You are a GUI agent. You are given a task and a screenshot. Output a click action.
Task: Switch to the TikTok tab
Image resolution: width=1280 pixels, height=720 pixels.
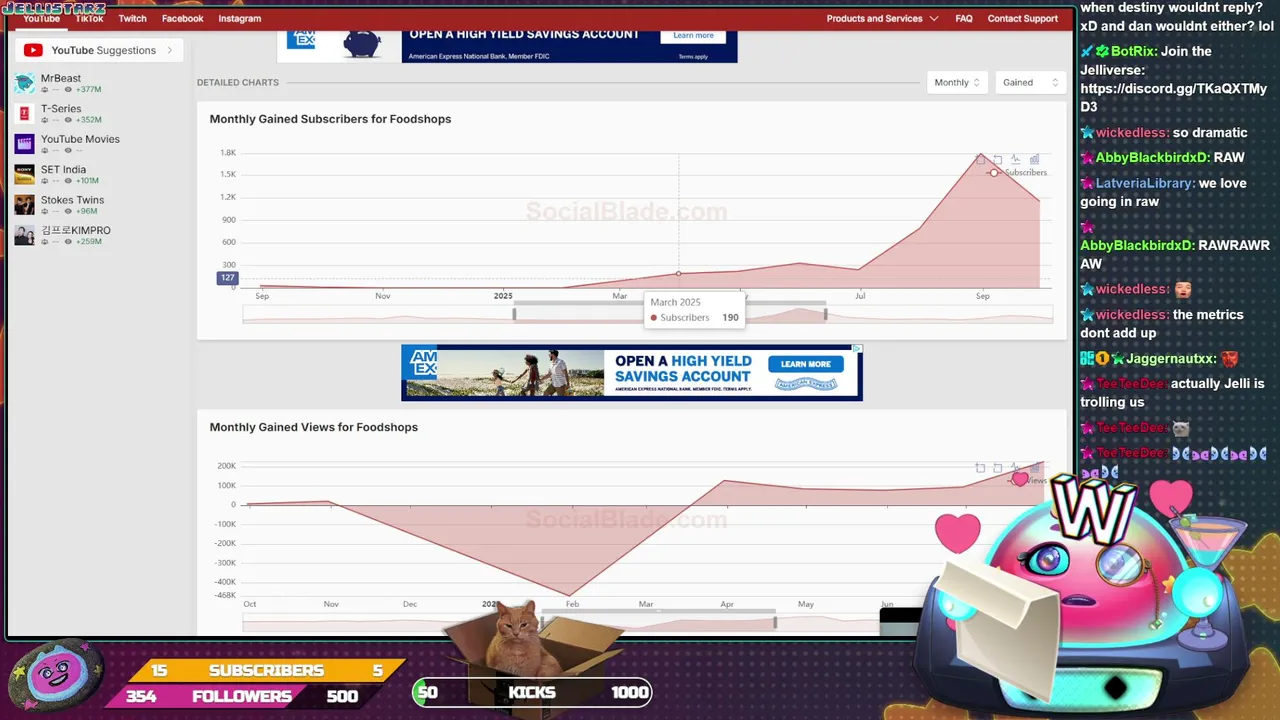click(x=89, y=18)
